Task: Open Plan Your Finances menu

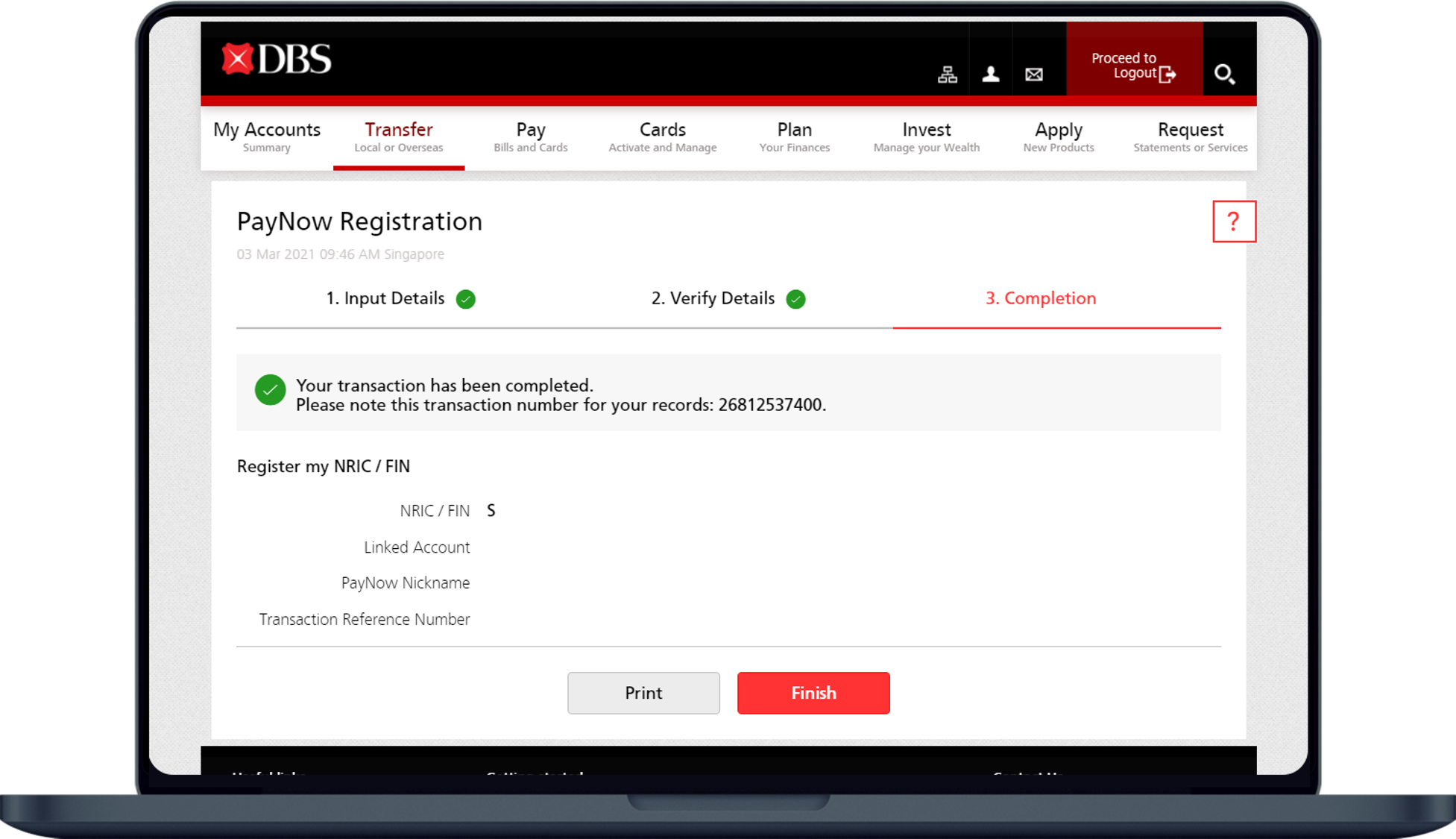Action: coord(795,137)
